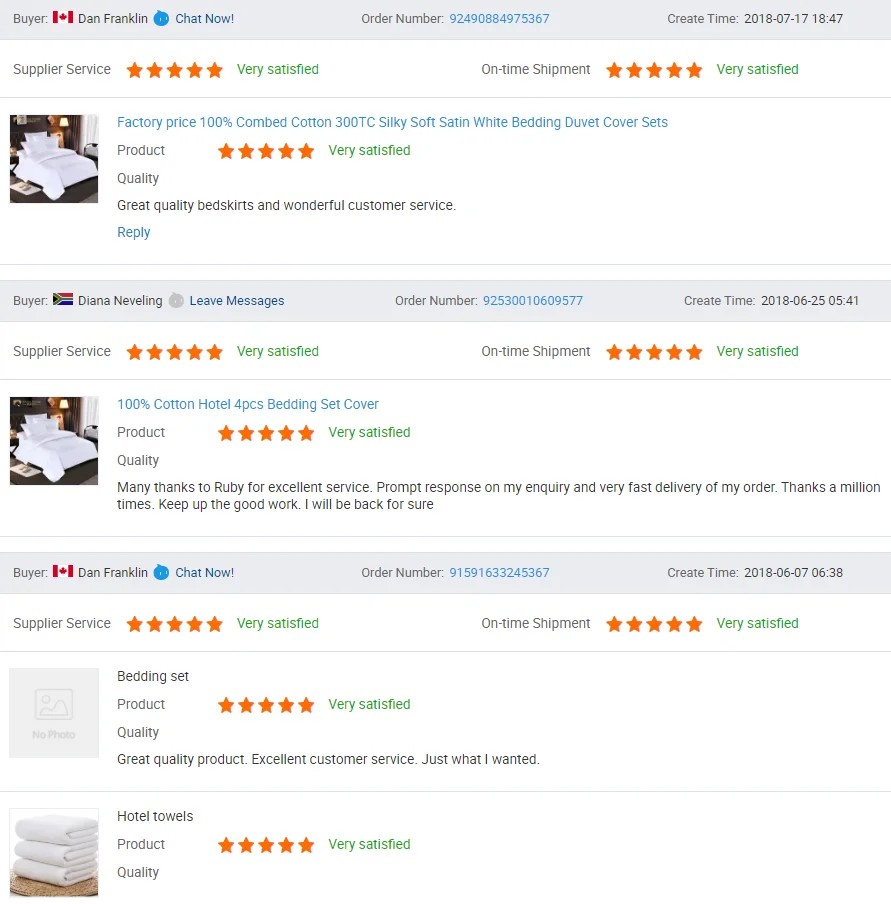Click the 'No Photo' placeholder for Bedding set
This screenshot has height=904, width=891.
pyautogui.click(x=54, y=713)
